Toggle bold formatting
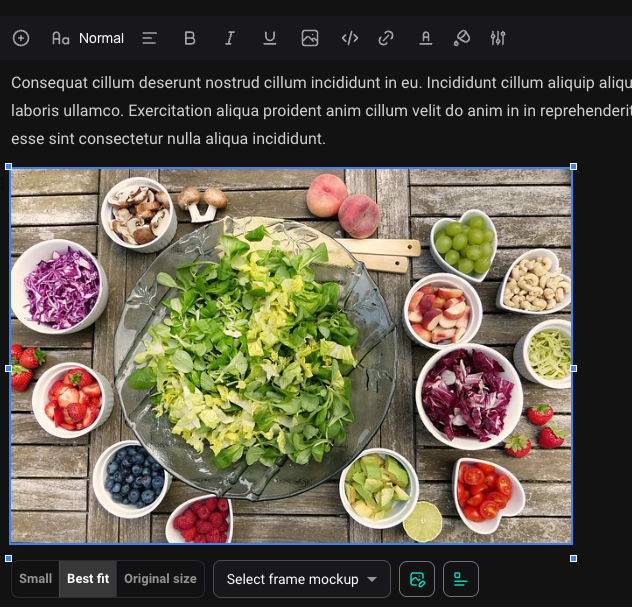Screen dimensions: 632x607 pos(190,38)
